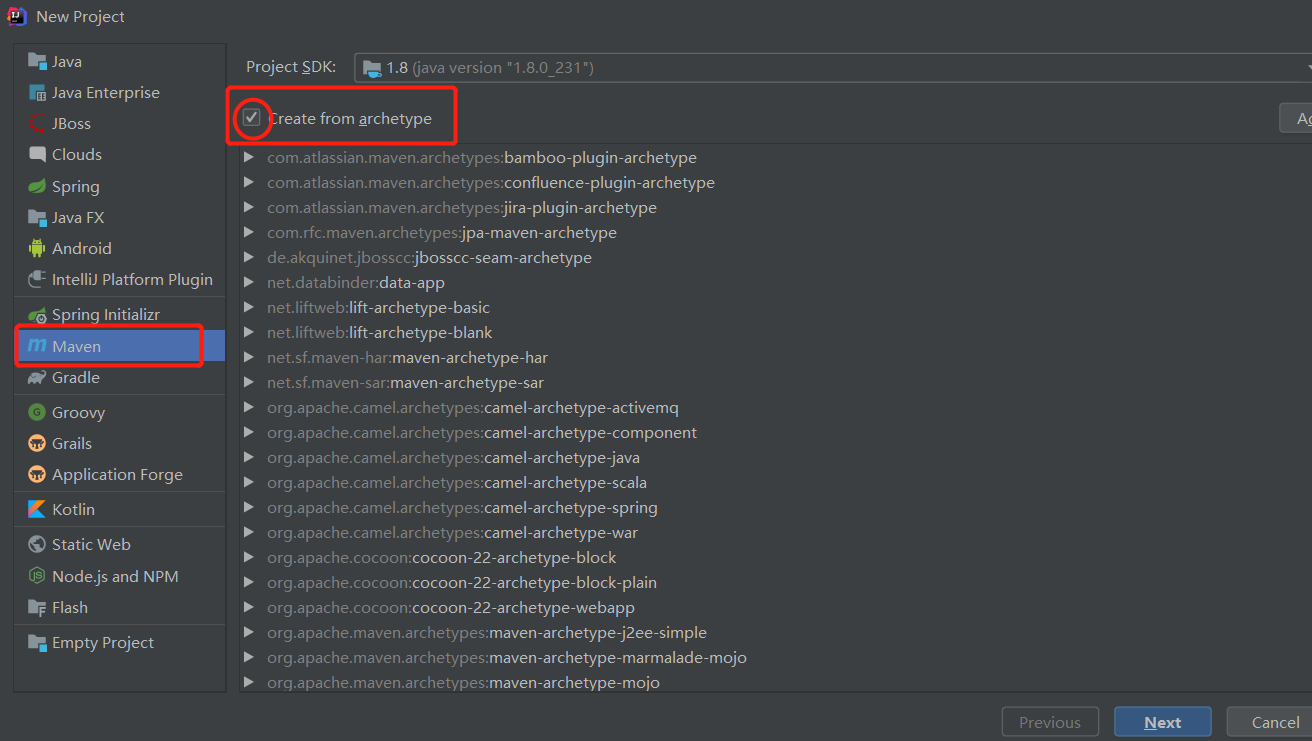The width and height of the screenshot is (1312, 741).
Task: Select the Android project type icon
Action: pos(37,248)
